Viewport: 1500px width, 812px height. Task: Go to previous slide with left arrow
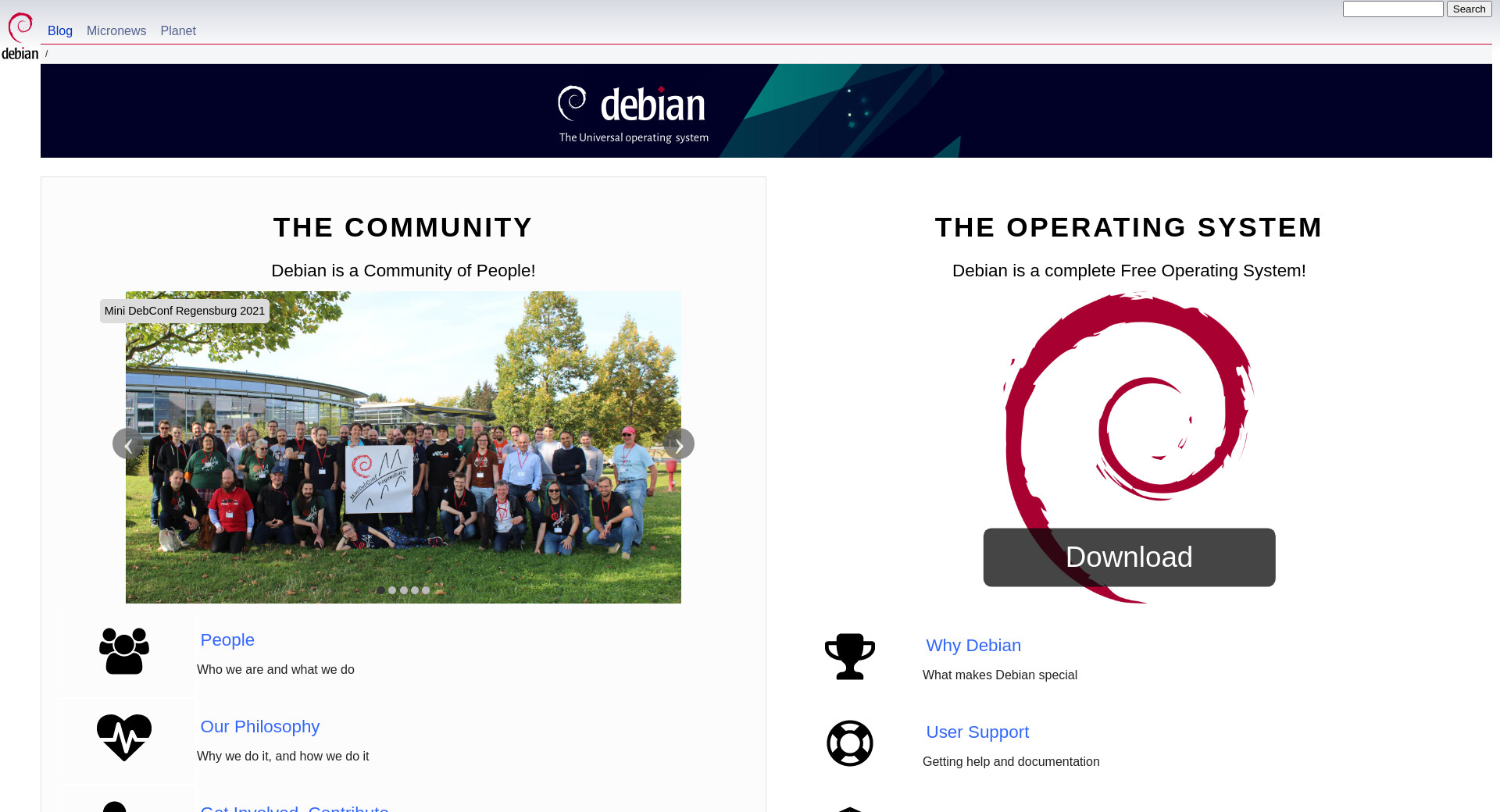(128, 444)
